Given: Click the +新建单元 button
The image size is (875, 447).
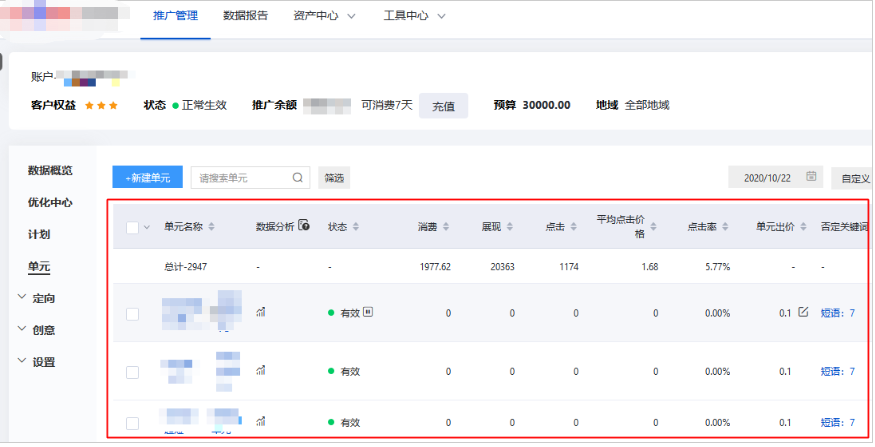Looking at the screenshot, I should tap(147, 177).
